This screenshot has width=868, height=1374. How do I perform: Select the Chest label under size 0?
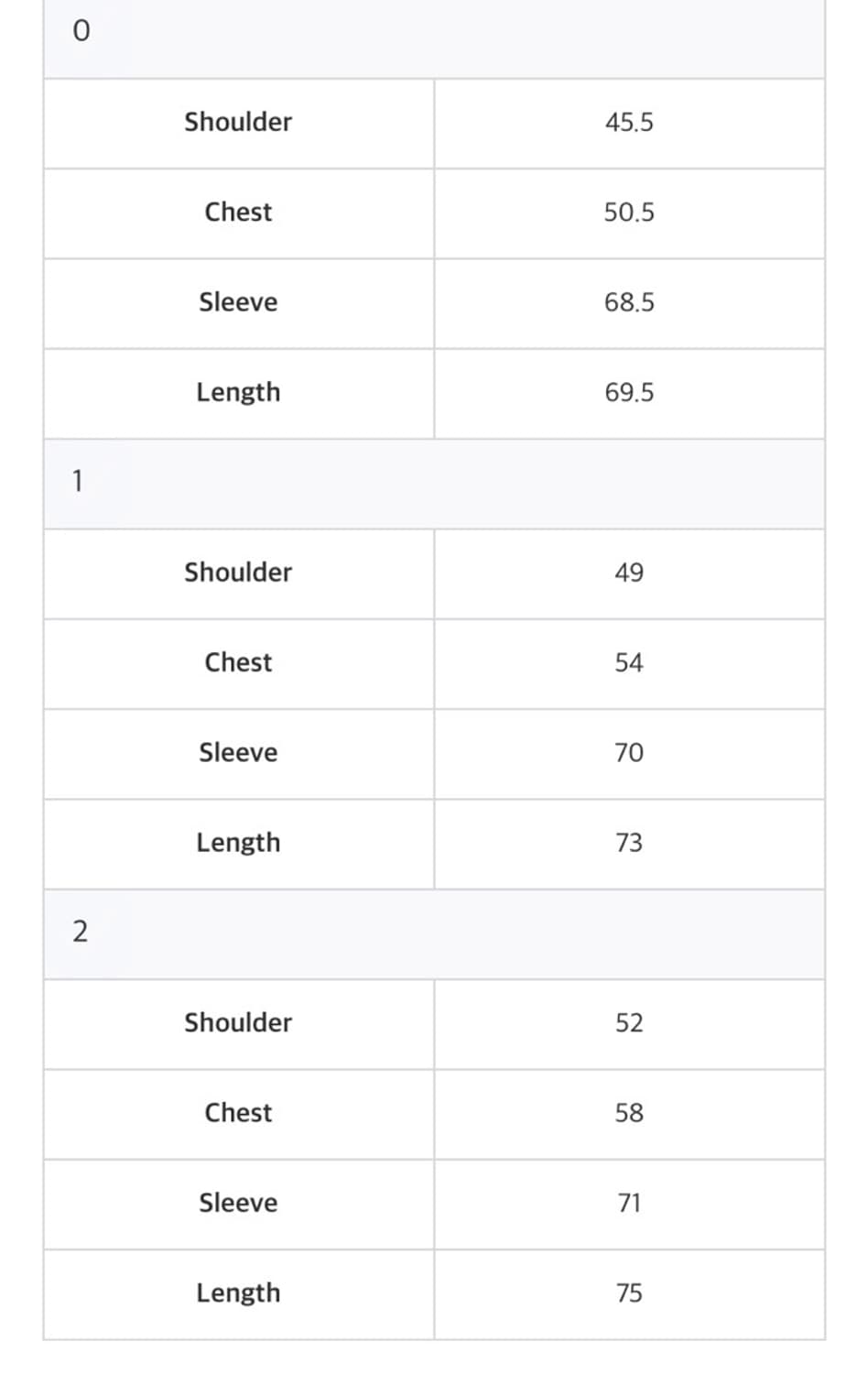pyautogui.click(x=238, y=213)
